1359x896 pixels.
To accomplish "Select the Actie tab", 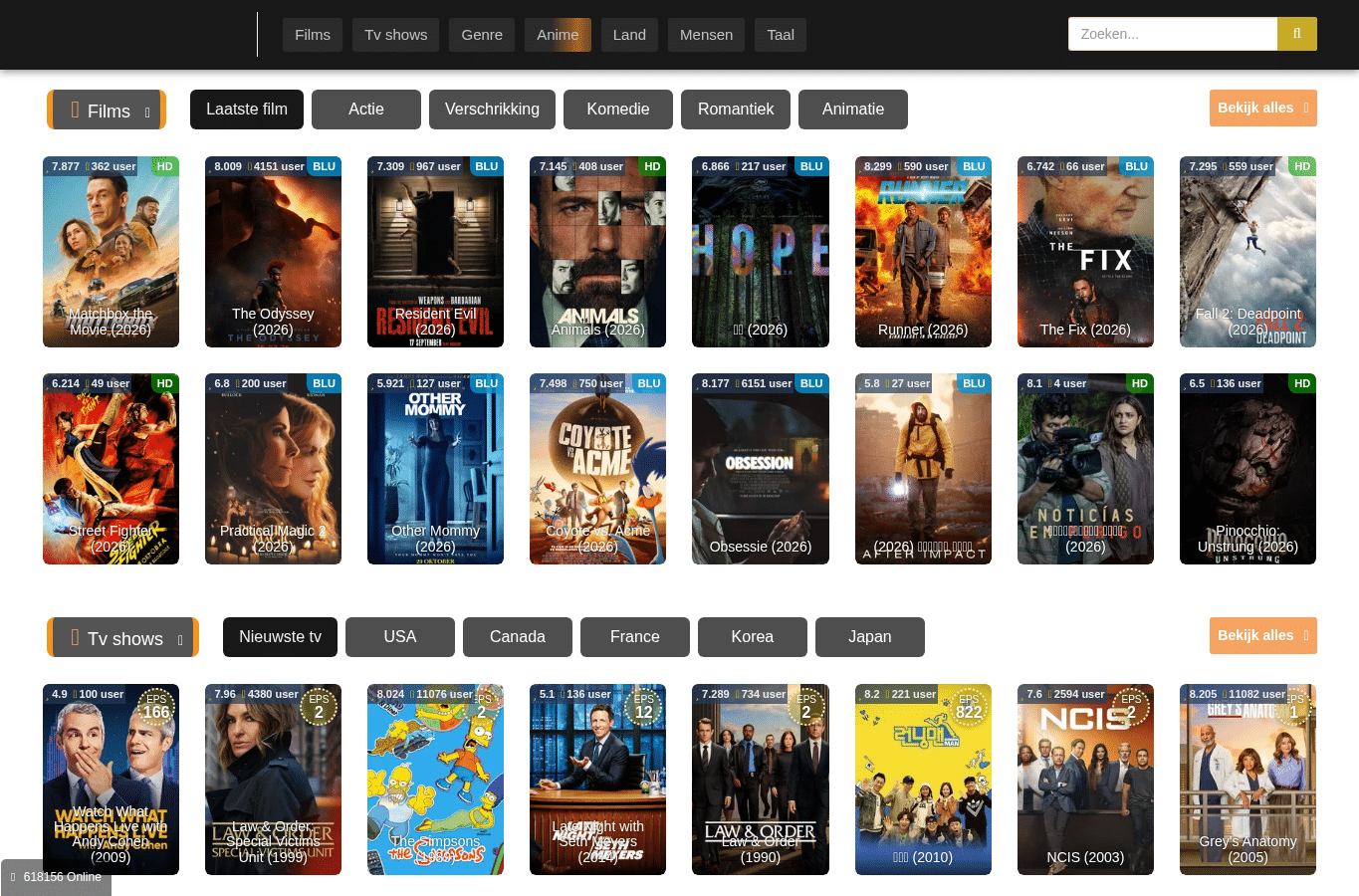I will coord(366,110).
